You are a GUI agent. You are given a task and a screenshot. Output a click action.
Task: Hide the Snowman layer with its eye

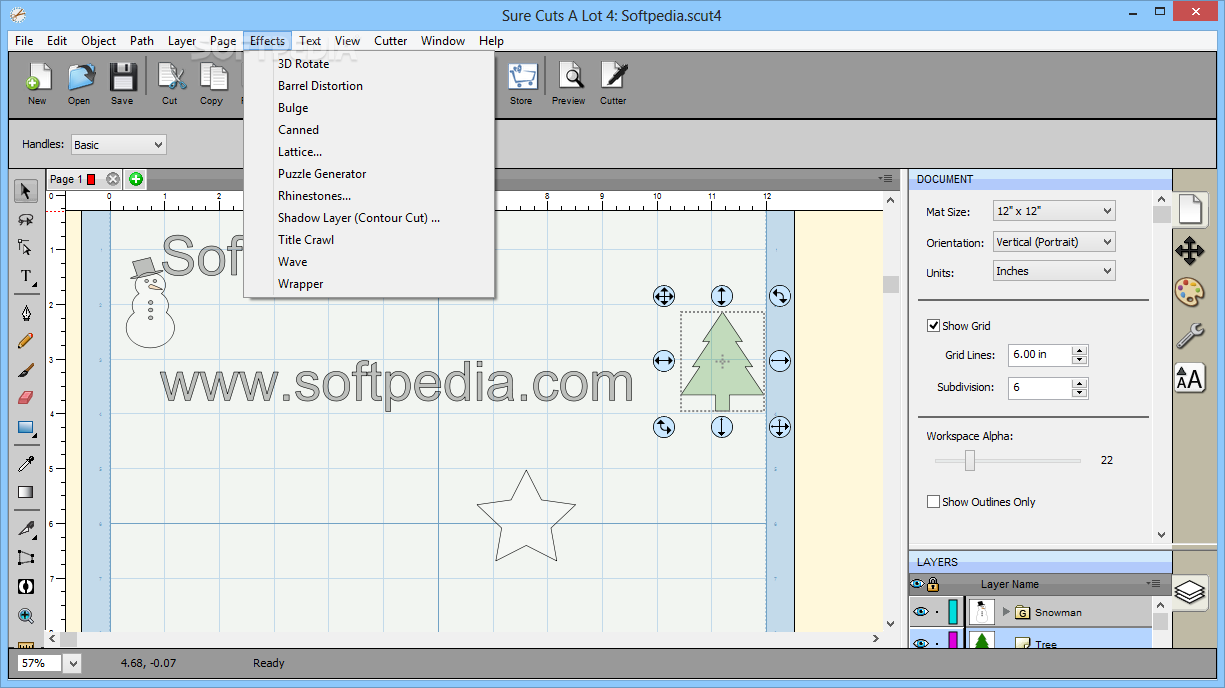point(921,612)
